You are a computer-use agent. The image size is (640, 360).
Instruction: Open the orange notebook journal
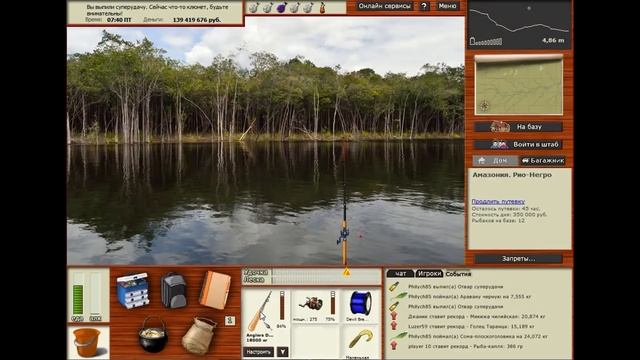click(x=215, y=290)
